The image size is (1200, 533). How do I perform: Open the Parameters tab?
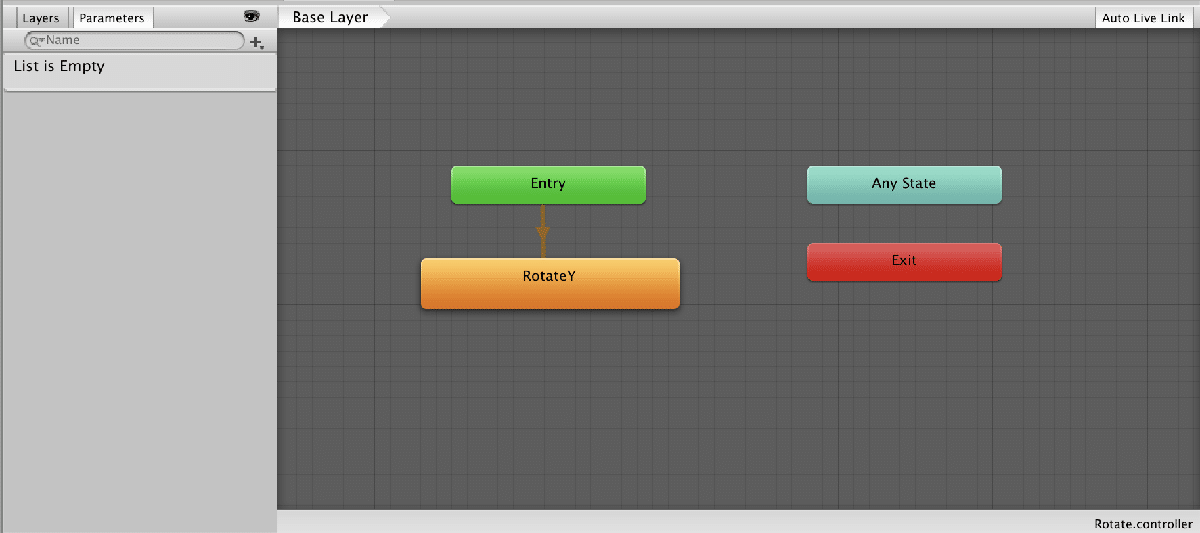tap(112, 18)
